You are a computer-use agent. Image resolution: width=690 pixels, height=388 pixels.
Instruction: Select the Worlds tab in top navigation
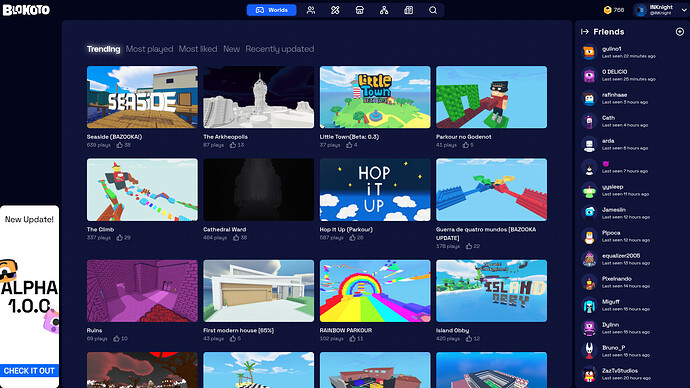click(x=272, y=10)
